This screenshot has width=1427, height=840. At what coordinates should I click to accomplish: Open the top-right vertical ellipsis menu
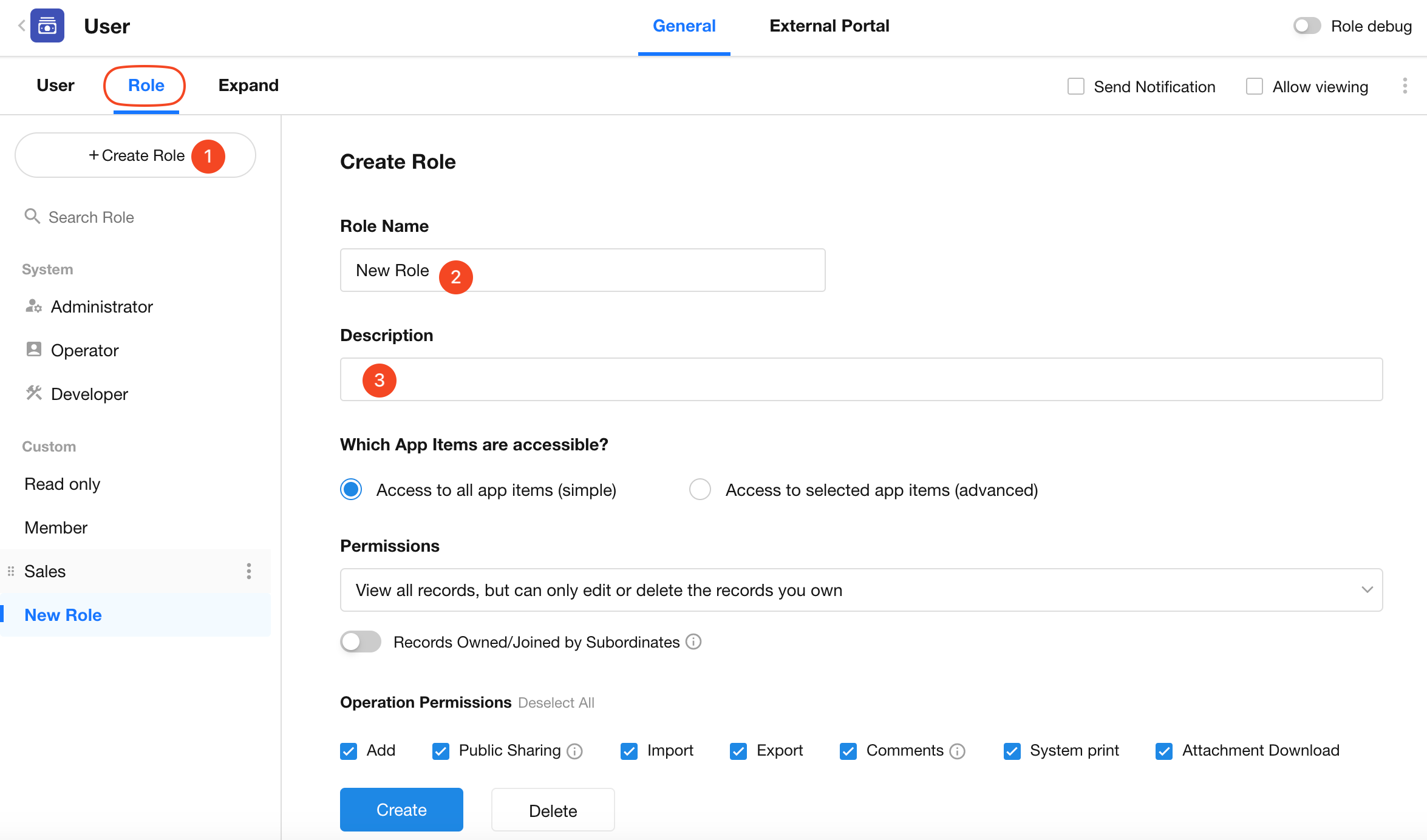(1405, 86)
